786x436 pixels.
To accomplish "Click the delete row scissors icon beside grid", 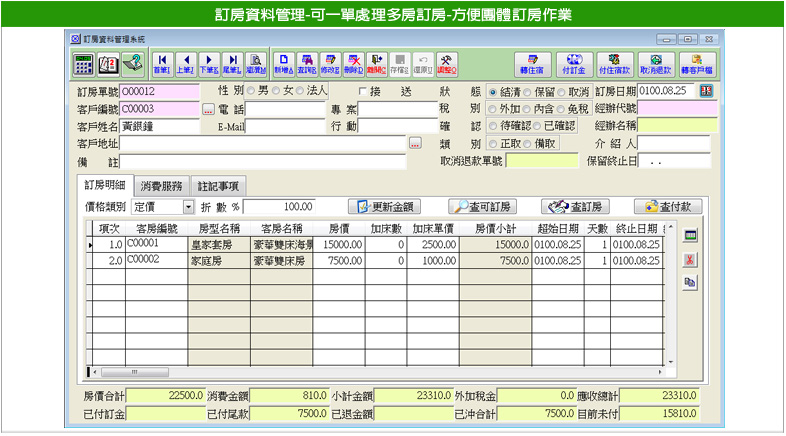I will pyautogui.click(x=689, y=259).
